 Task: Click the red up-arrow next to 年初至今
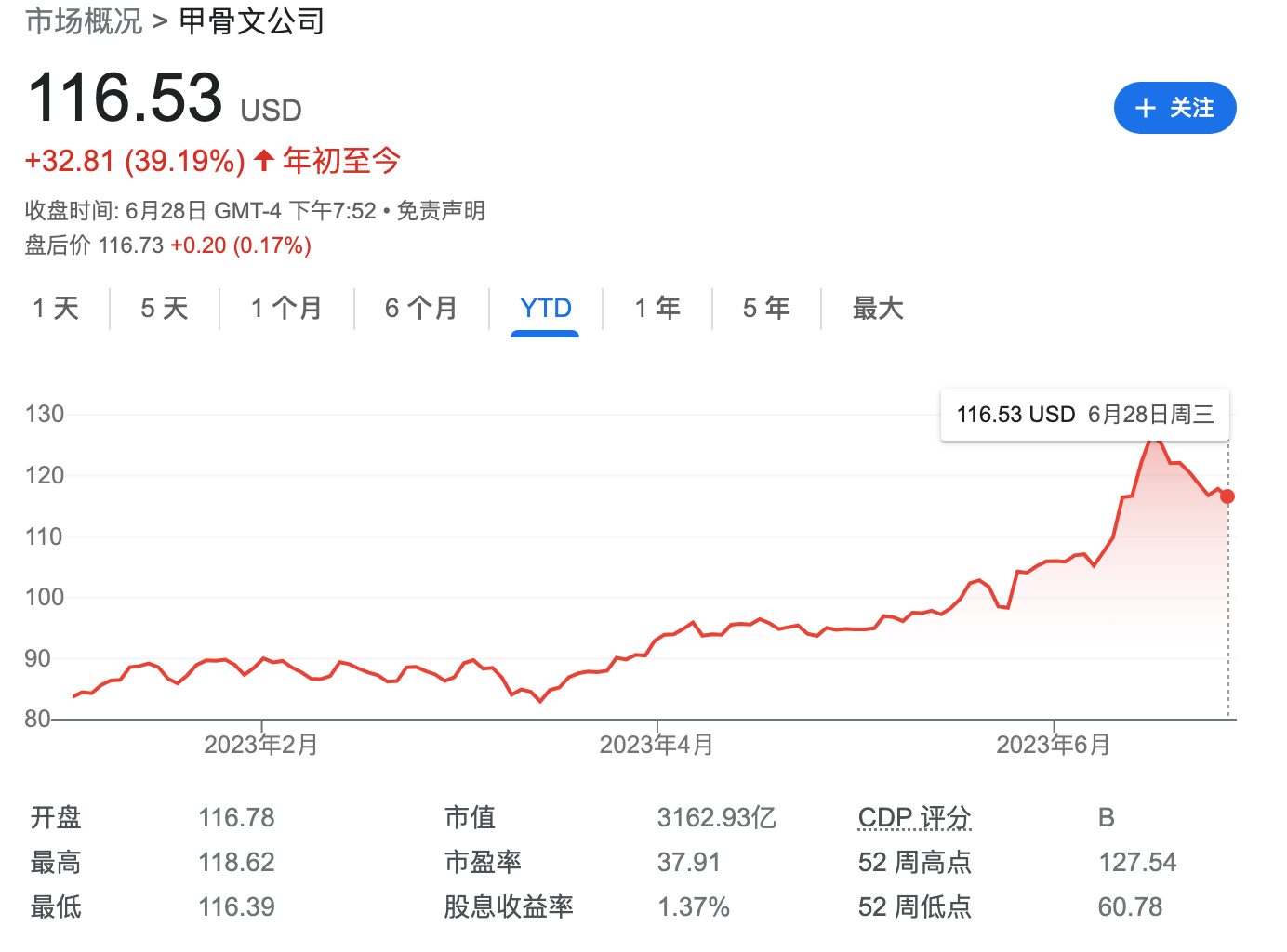263,161
